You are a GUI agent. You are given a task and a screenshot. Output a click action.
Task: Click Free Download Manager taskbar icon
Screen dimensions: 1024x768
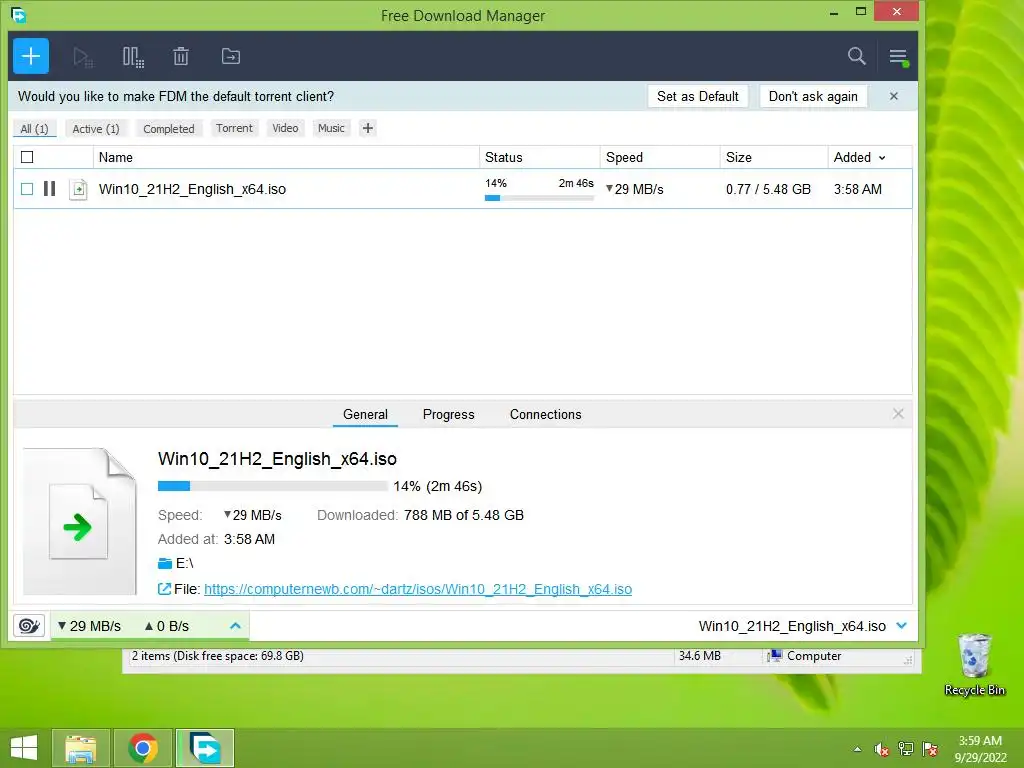click(x=204, y=748)
